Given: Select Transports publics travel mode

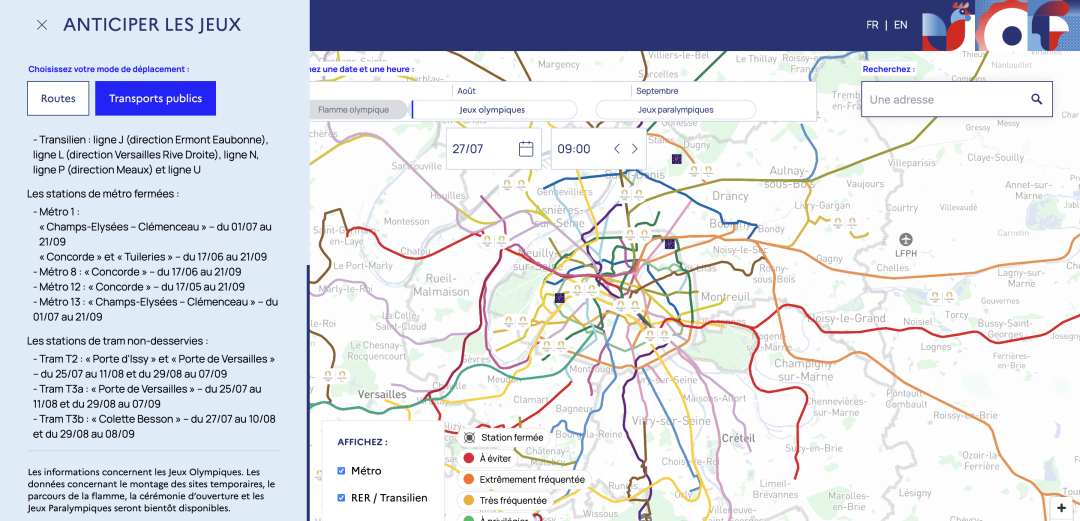Looking at the screenshot, I should coord(156,99).
